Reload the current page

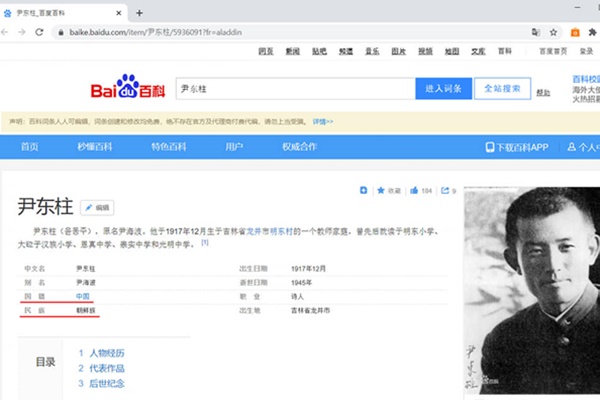pyautogui.click(x=39, y=32)
